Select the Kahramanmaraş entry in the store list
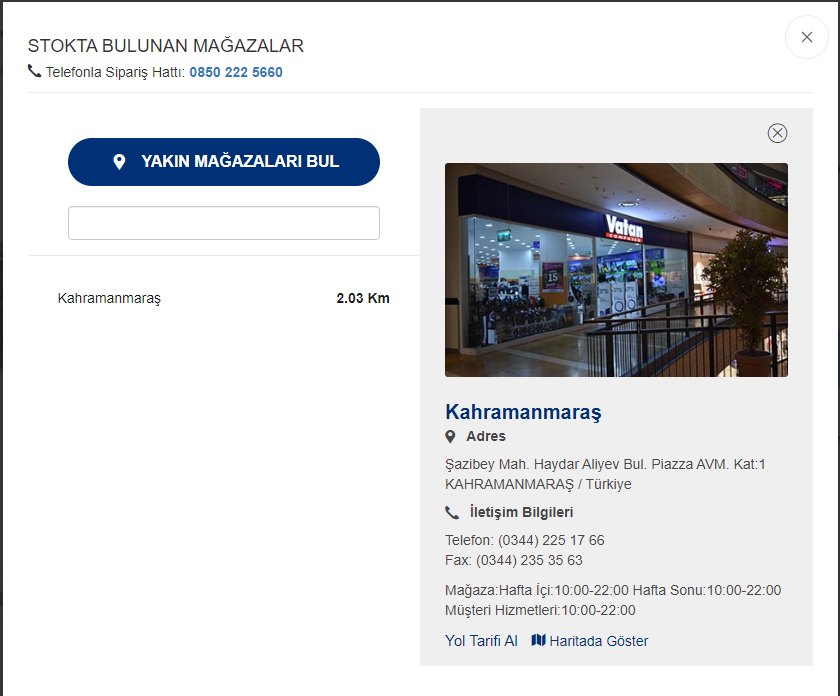The width and height of the screenshot is (840, 696). coord(108,298)
